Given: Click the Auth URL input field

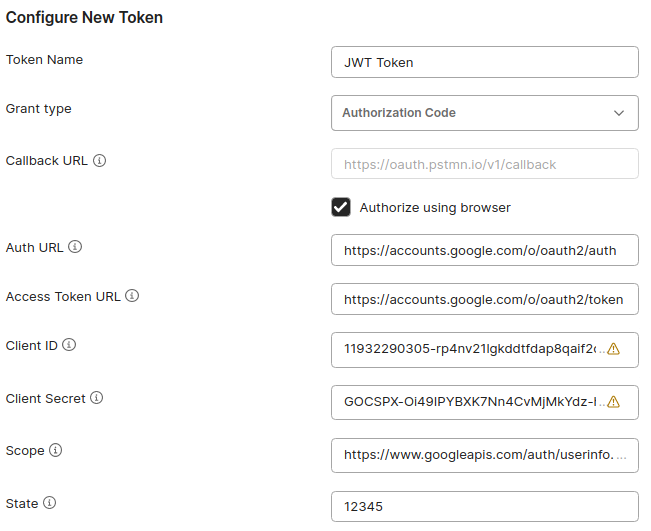Looking at the screenshot, I should pyautogui.click(x=484, y=251).
